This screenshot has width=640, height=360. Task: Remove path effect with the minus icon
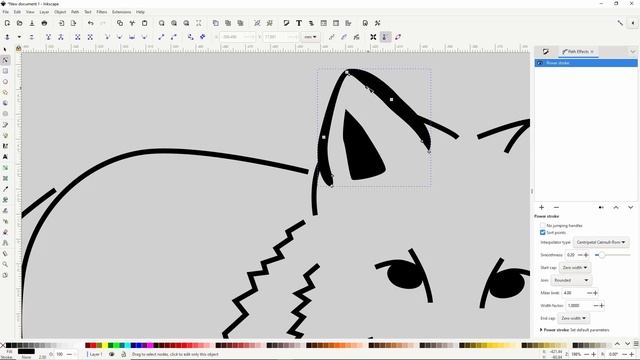[556, 207]
